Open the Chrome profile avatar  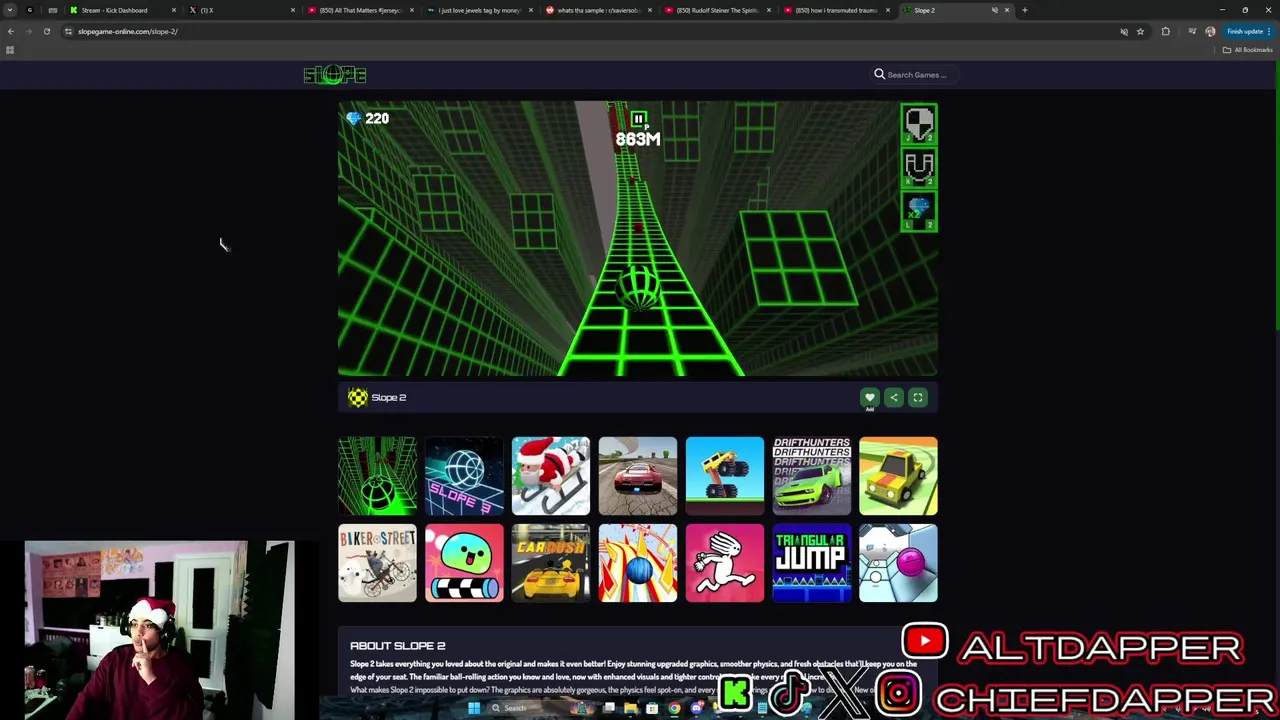(x=1210, y=31)
